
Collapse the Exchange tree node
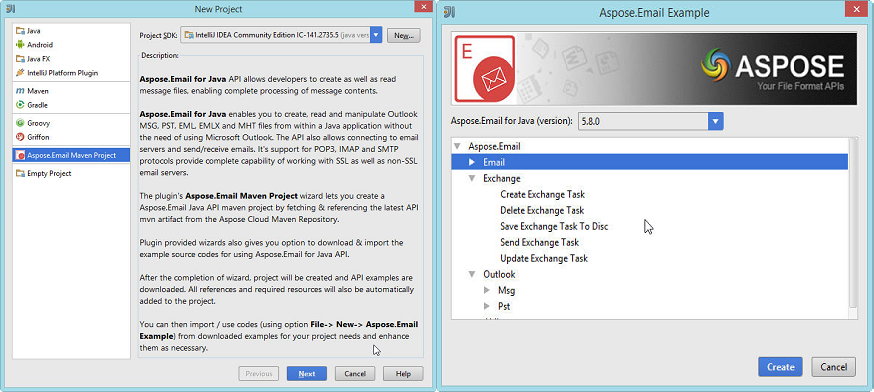[x=472, y=178]
